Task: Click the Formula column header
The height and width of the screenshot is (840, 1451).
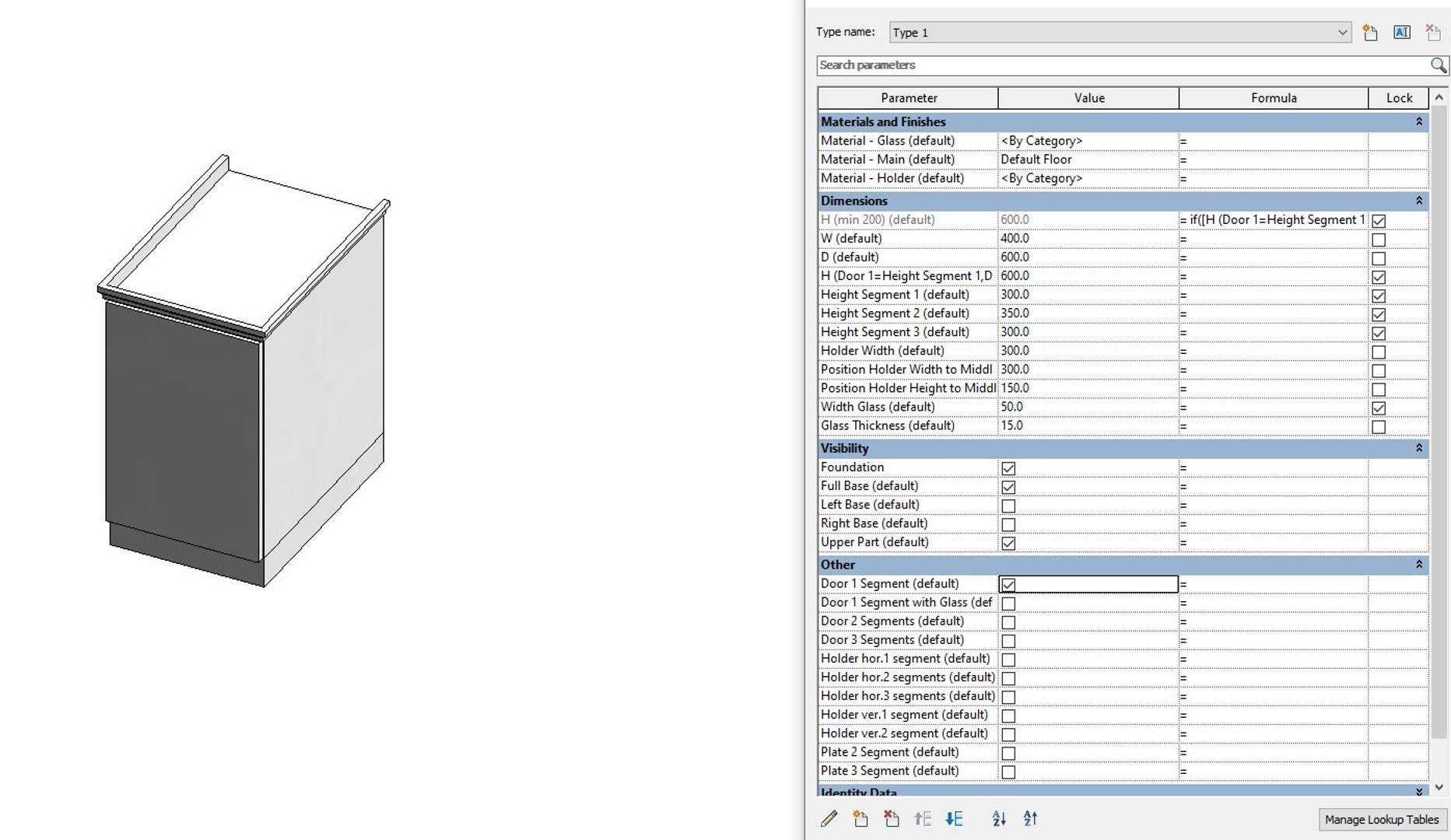Action: [1274, 98]
